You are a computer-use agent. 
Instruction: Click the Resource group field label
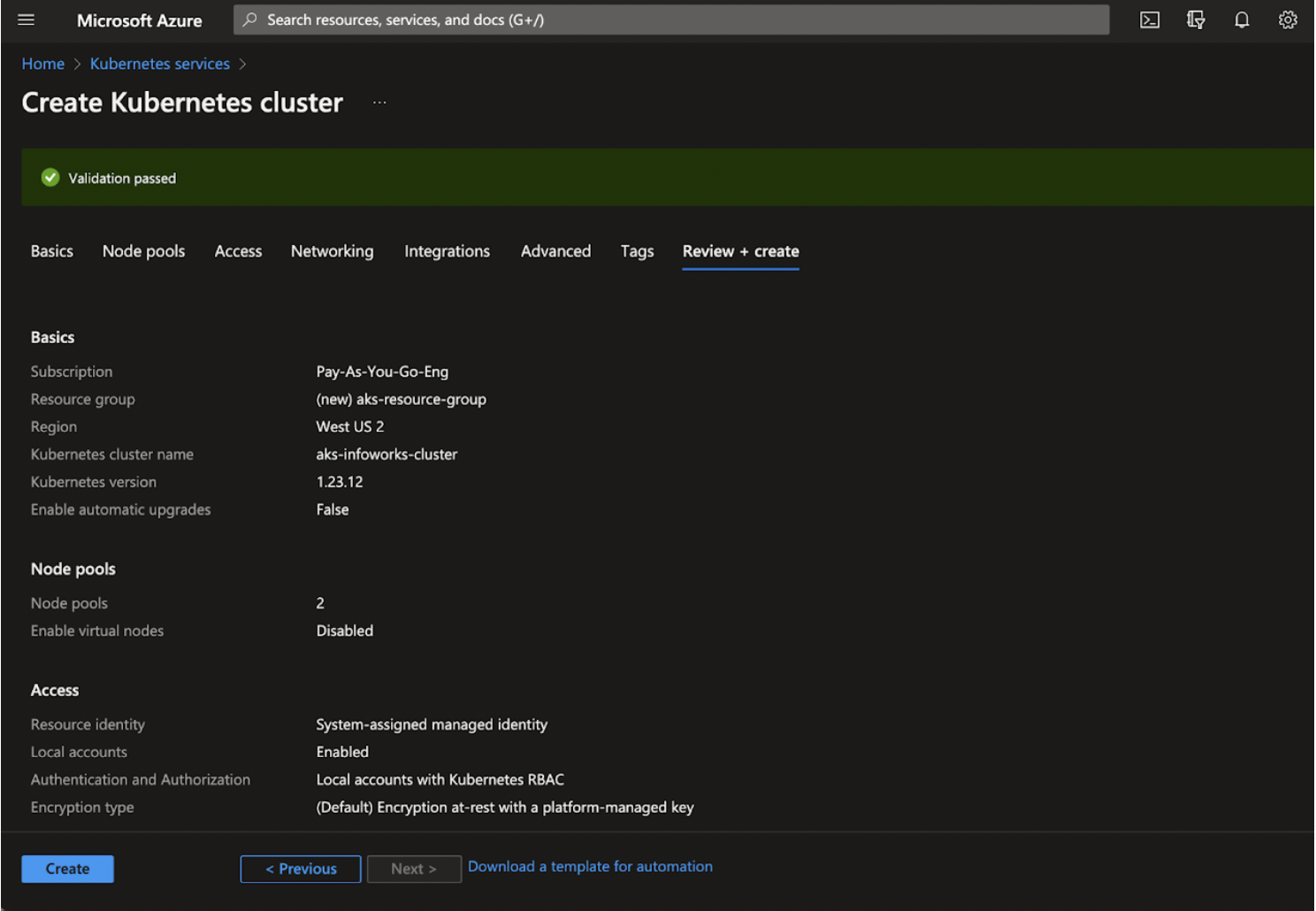83,399
